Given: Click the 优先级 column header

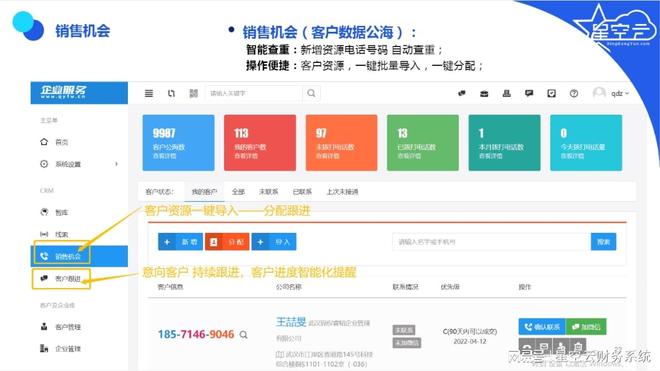Looking at the screenshot, I should pos(450,287).
